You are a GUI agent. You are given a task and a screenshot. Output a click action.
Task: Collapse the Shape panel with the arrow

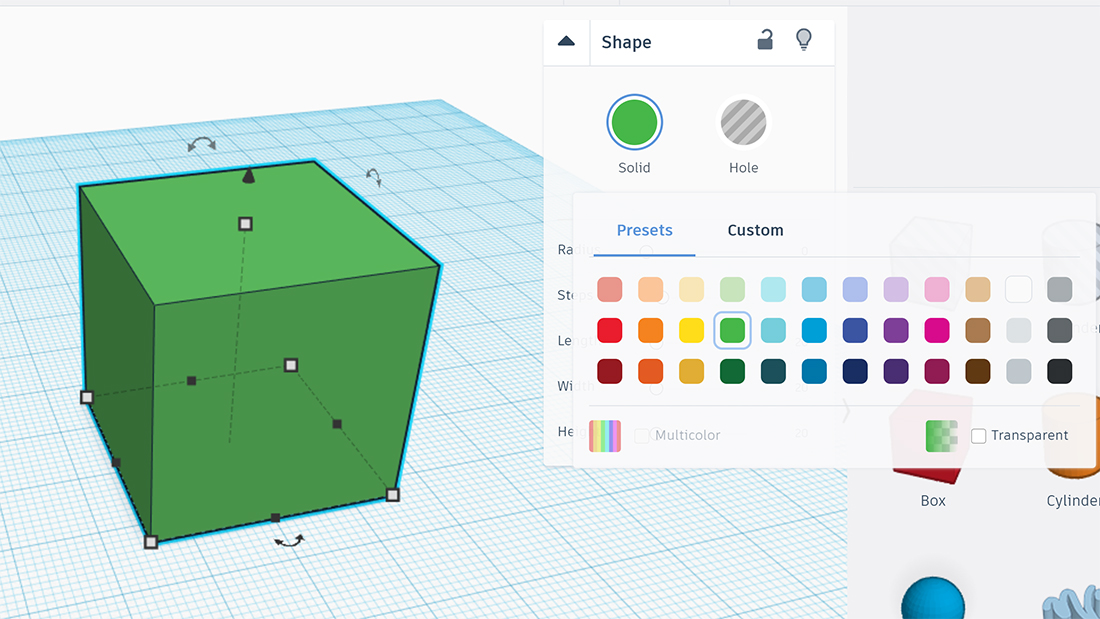click(566, 42)
